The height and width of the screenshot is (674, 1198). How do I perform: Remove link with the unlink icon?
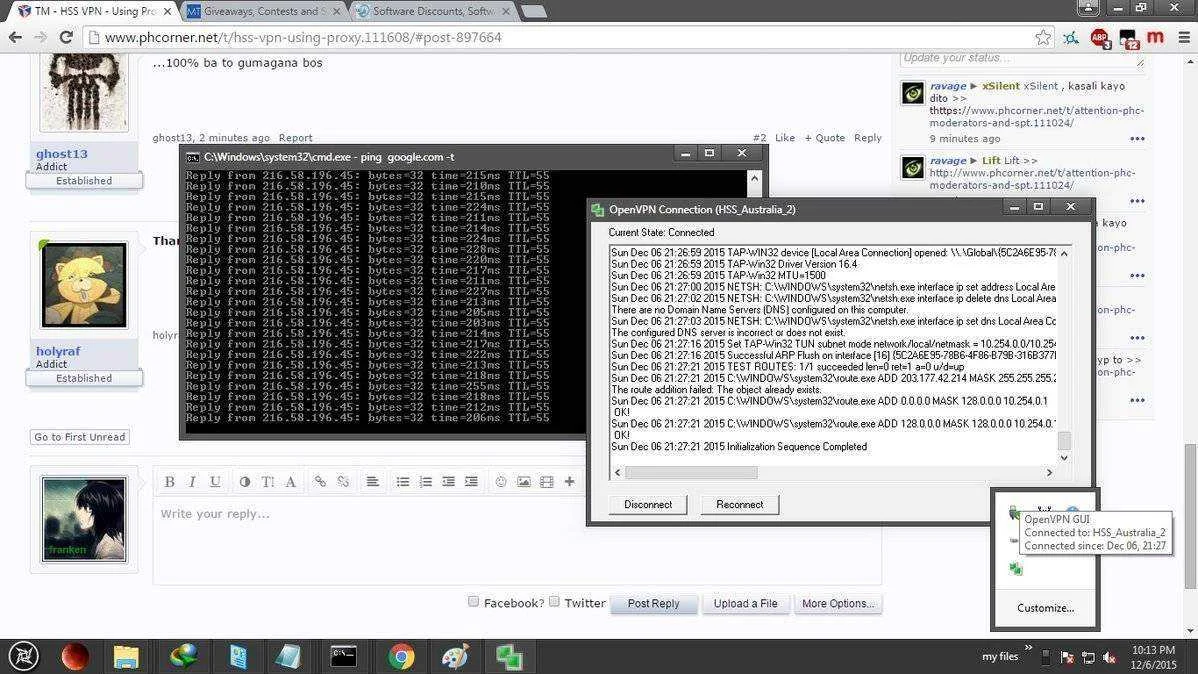pos(343,481)
